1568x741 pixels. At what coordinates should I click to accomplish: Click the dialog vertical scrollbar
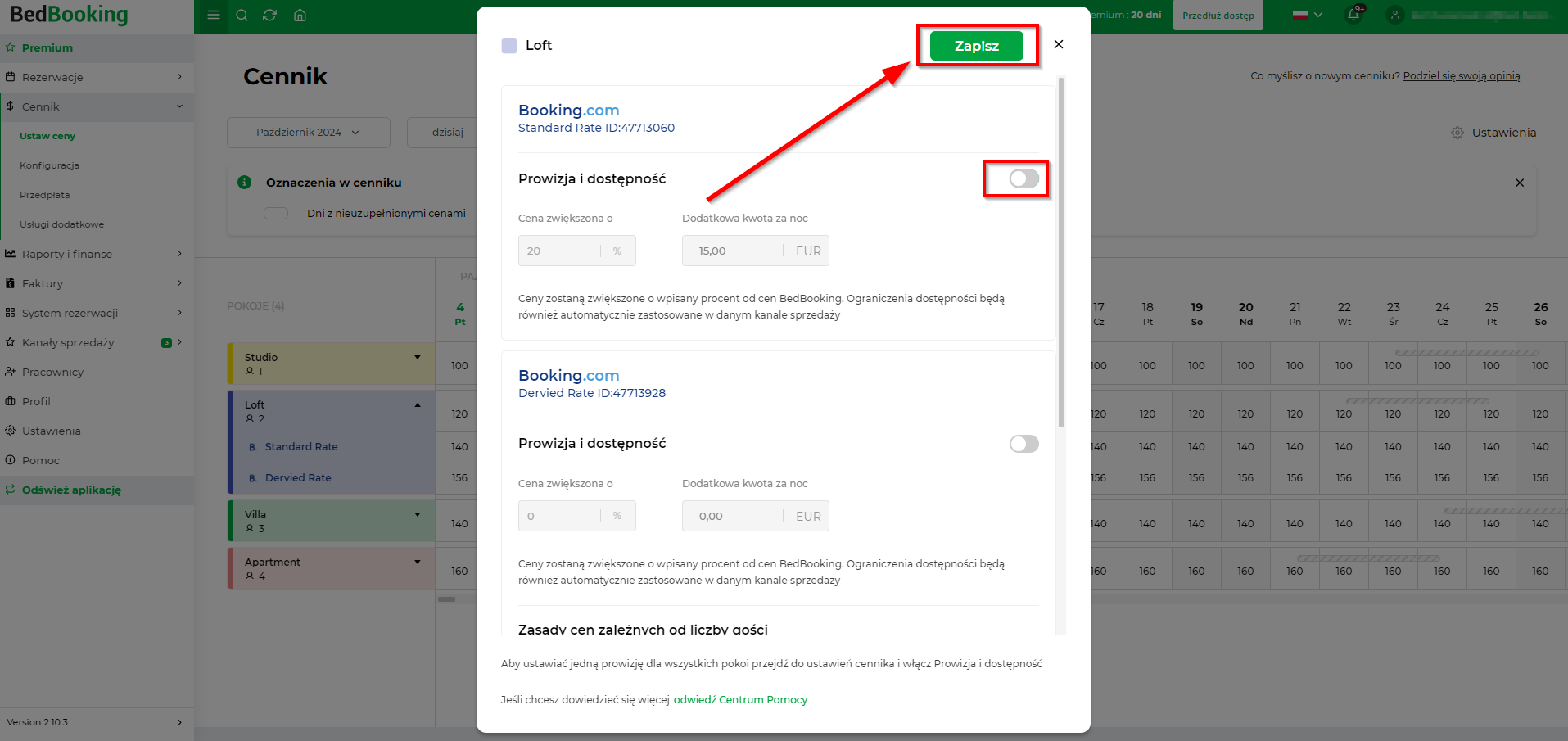(1061, 252)
